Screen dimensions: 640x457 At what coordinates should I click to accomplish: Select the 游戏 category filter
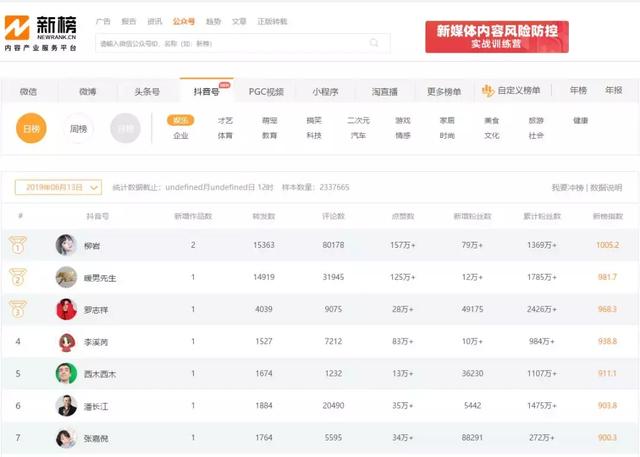[x=403, y=120]
